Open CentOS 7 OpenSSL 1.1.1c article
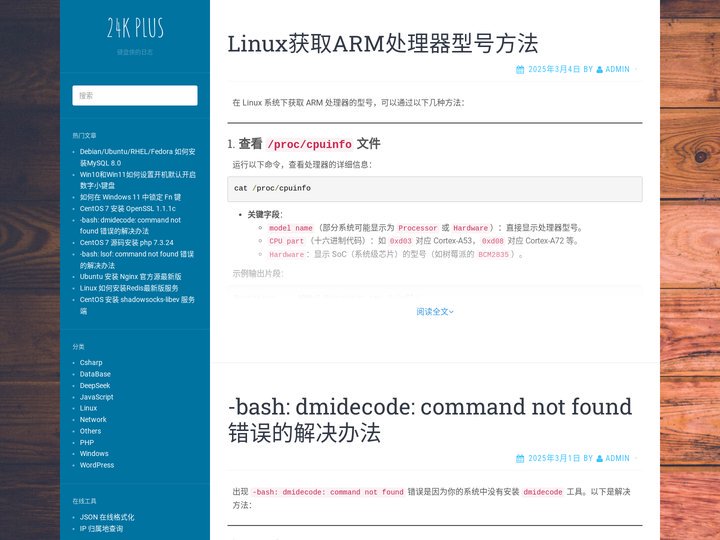Viewport: 720px width, 540px height. 128,208
